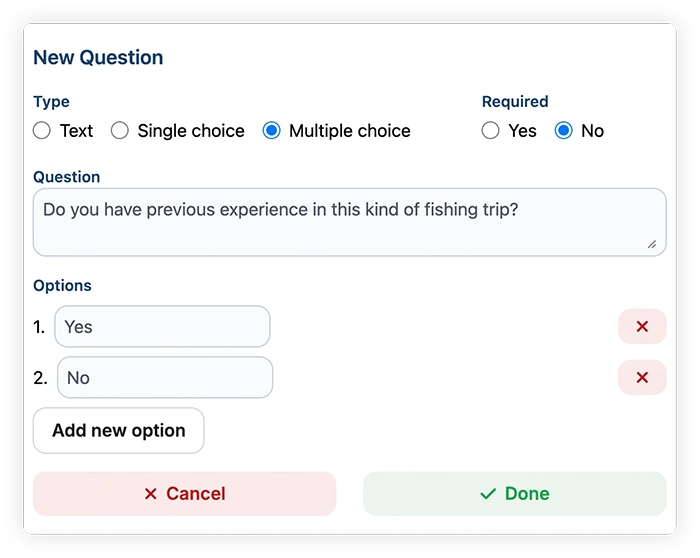Click the "1." option number

tap(39, 327)
